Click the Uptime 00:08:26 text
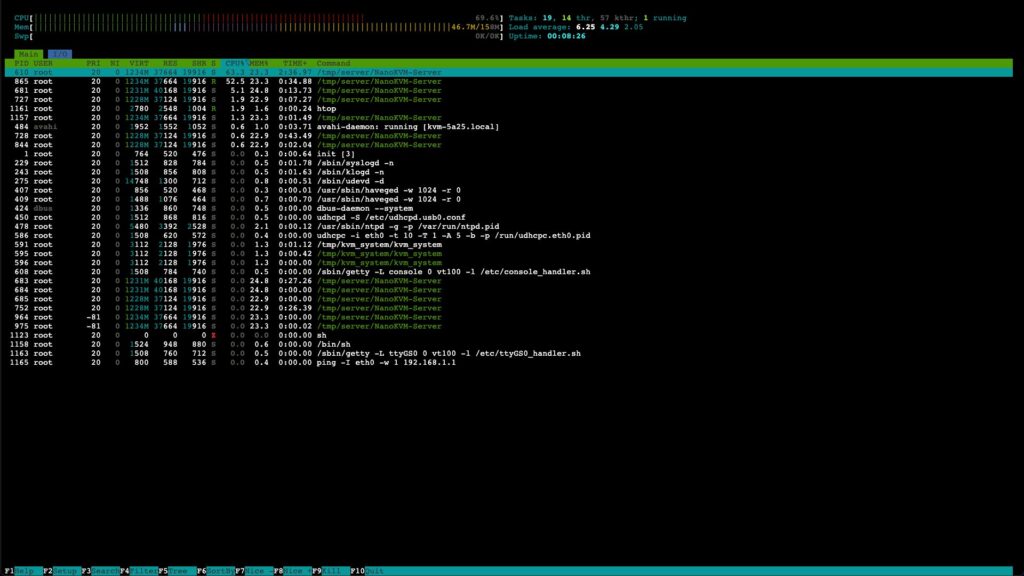Viewport: 1024px width, 576px height. (547, 37)
